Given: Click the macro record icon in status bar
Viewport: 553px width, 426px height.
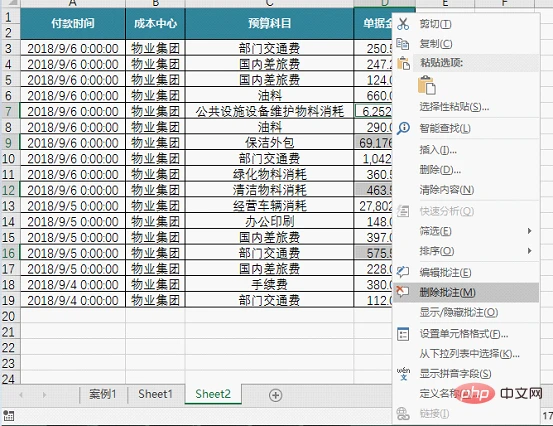Looking at the screenshot, I should [8, 415].
